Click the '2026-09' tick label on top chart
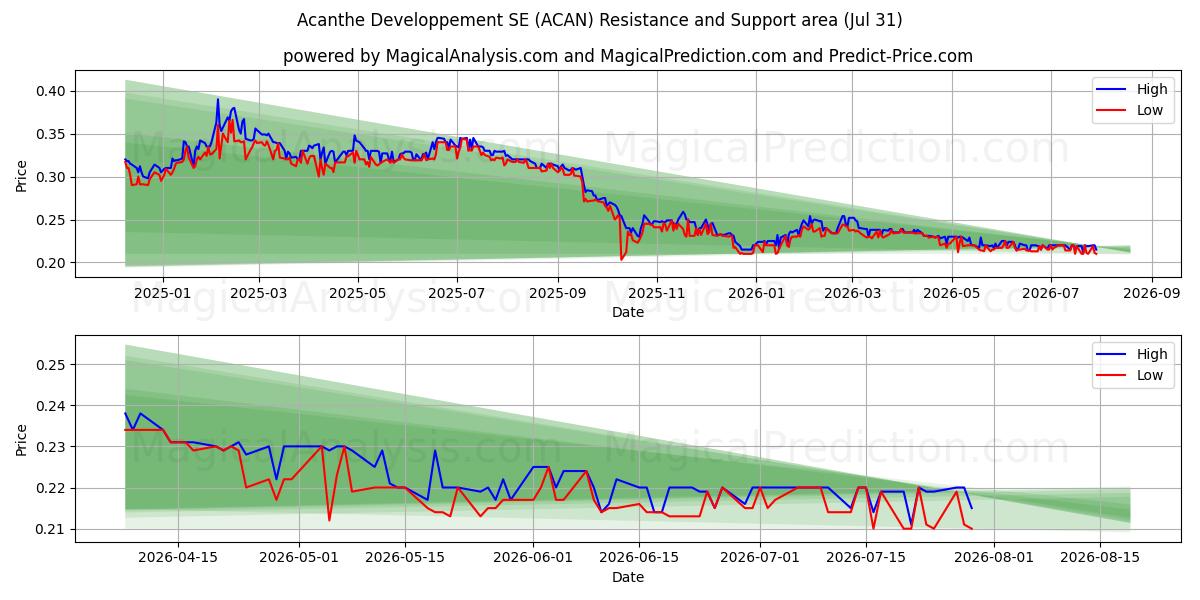 pyautogui.click(x=1151, y=294)
